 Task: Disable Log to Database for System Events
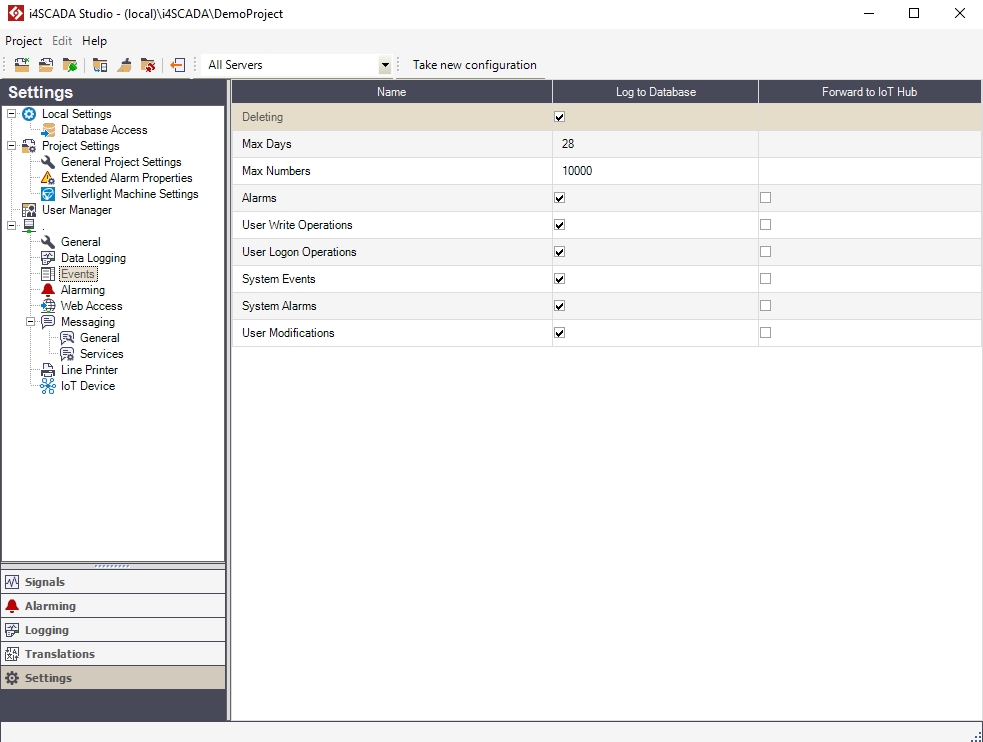[x=560, y=279]
